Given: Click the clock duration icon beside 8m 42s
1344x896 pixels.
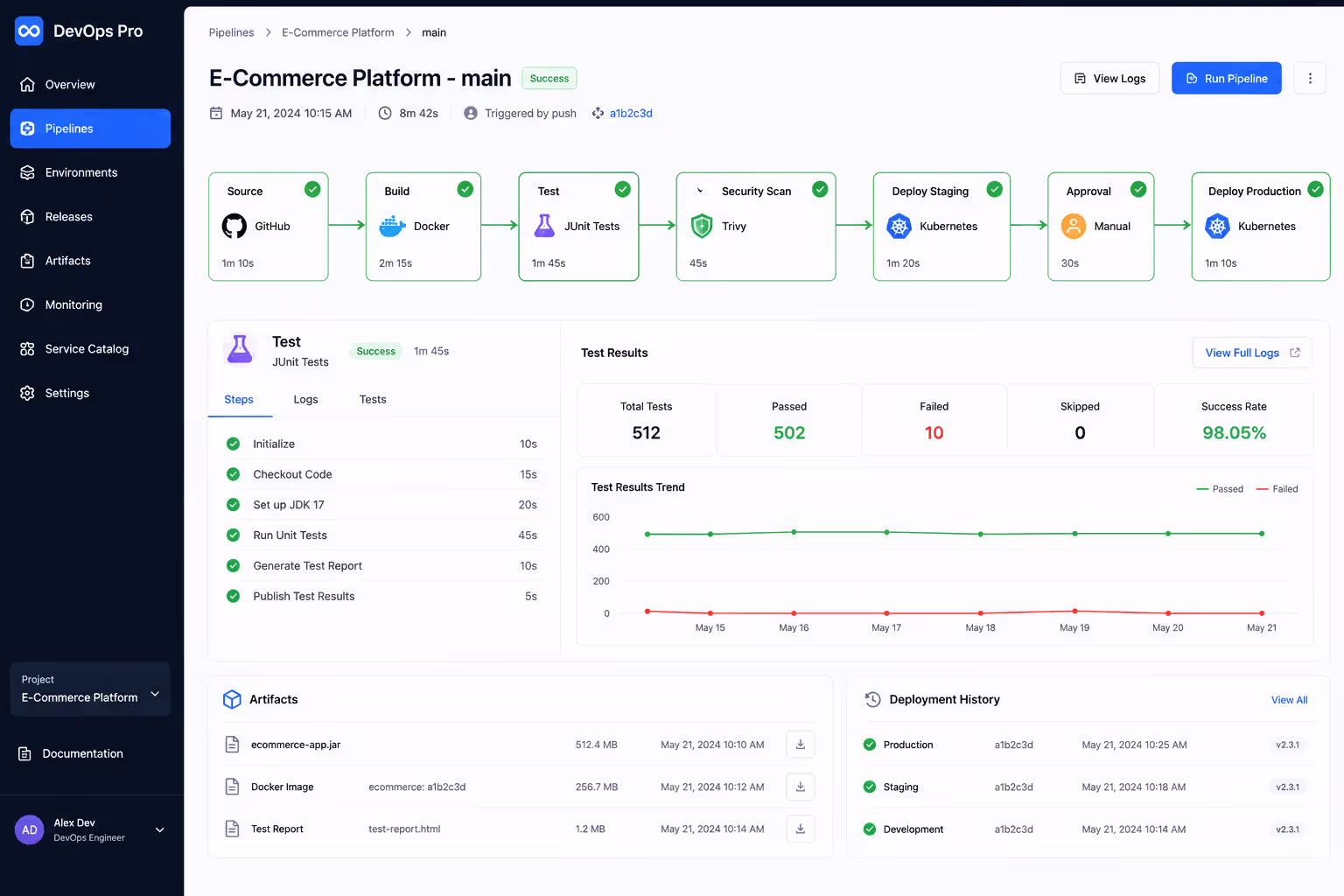Looking at the screenshot, I should click(385, 113).
